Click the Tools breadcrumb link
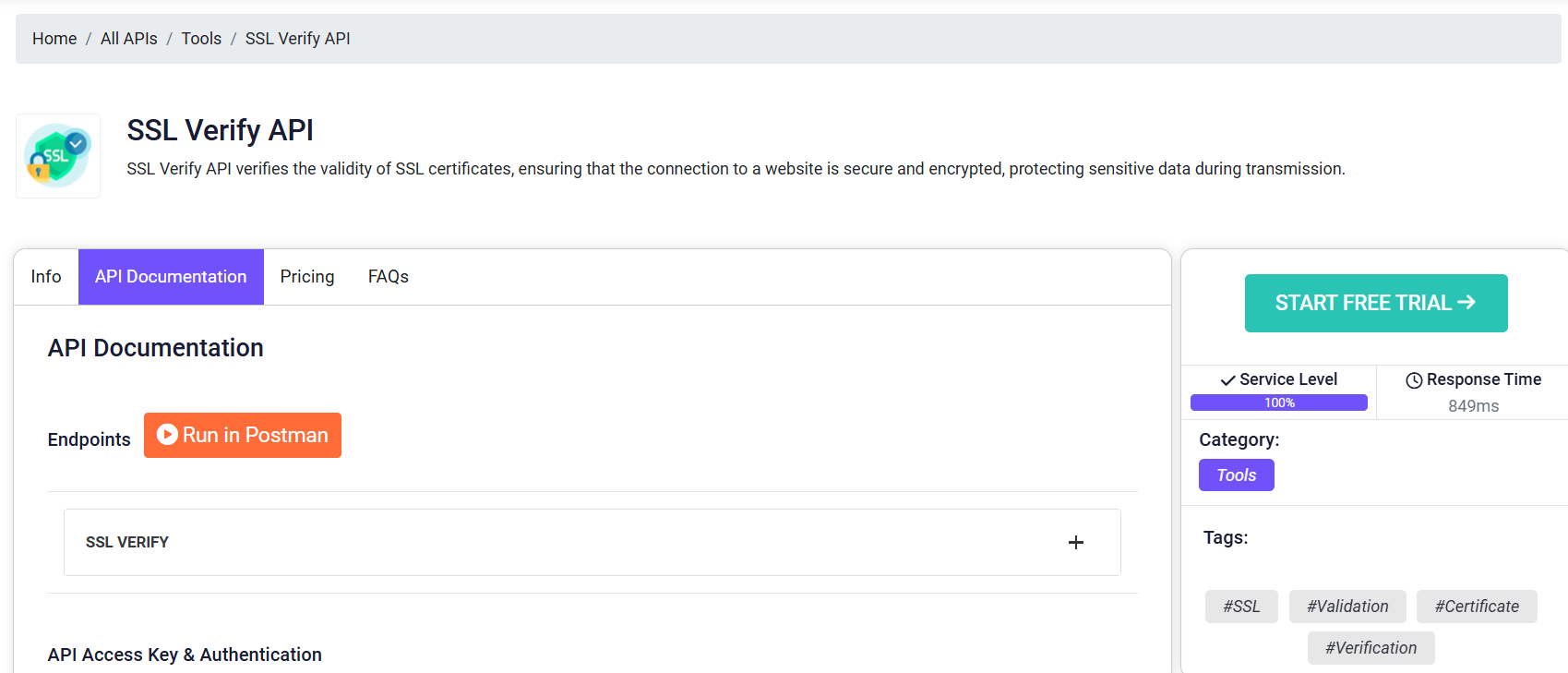This screenshot has height=673, width=1568. point(201,39)
